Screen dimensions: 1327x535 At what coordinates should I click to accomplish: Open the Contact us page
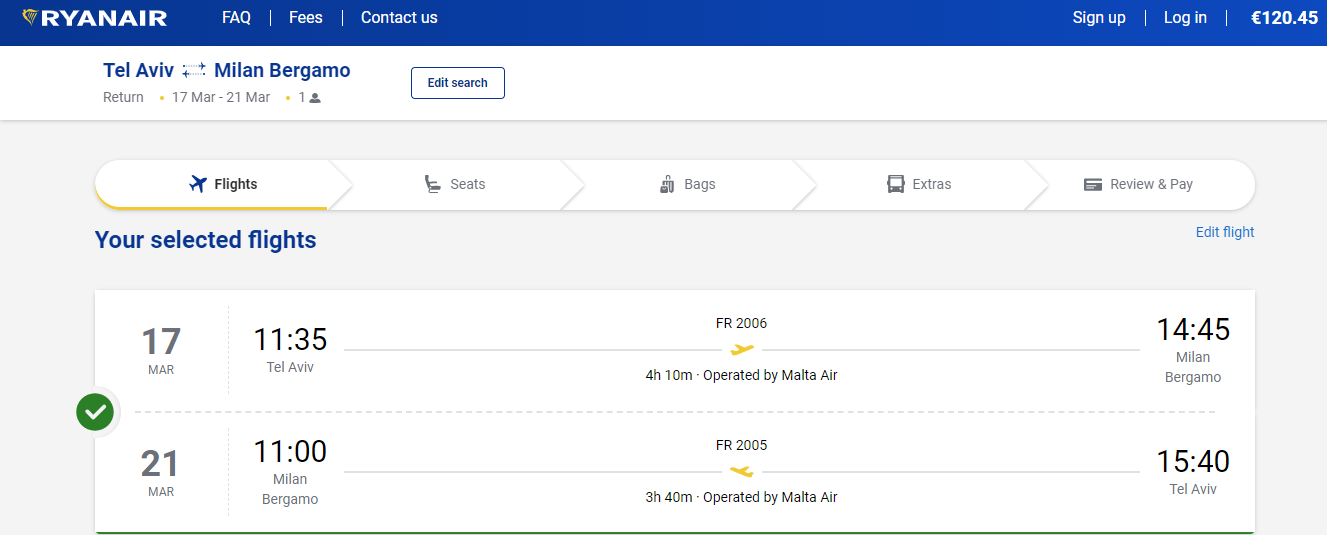[x=399, y=18]
